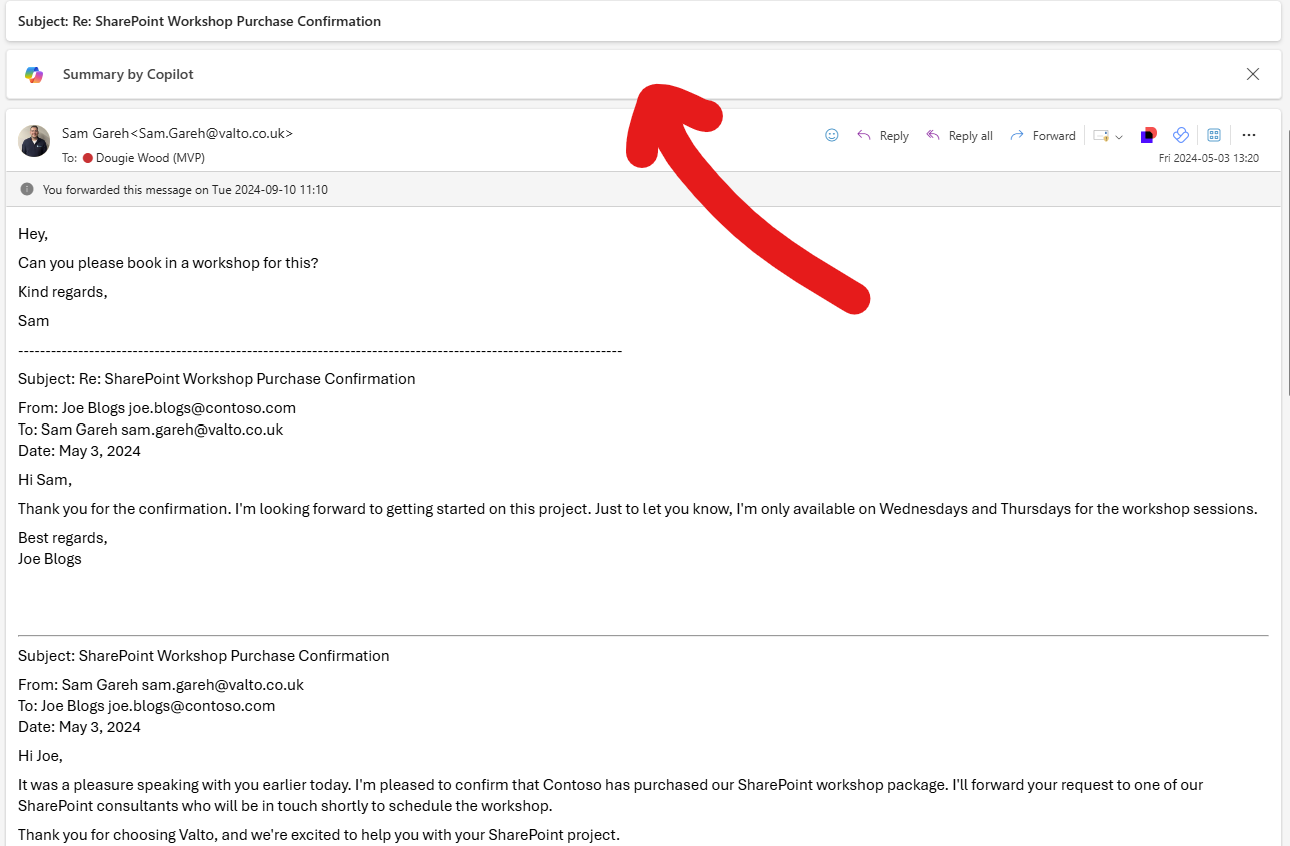Screen dimensions: 1290x846
Task: Click Reply all button
Action: [959, 135]
